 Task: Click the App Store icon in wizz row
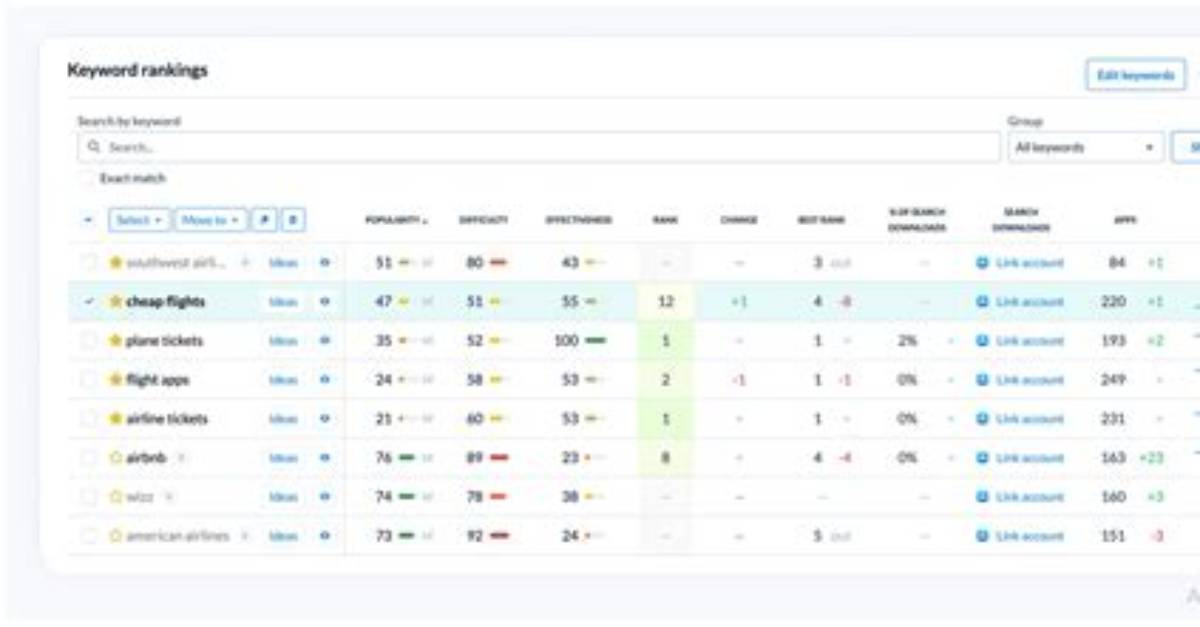(x=981, y=497)
